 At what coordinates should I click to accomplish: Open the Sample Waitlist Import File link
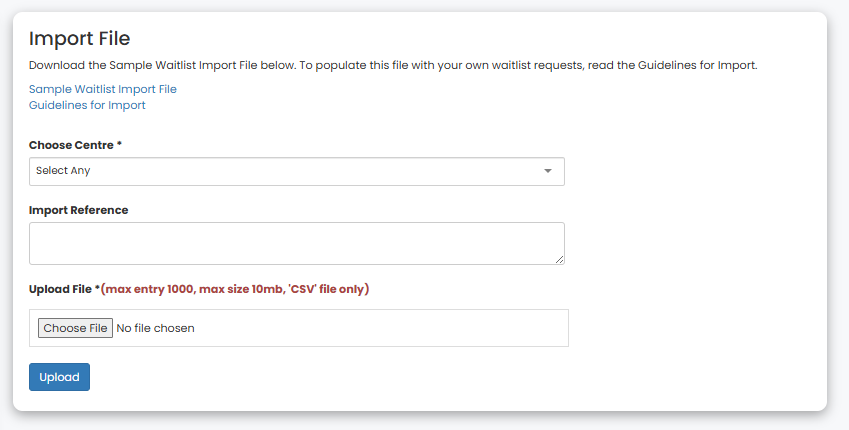click(103, 89)
